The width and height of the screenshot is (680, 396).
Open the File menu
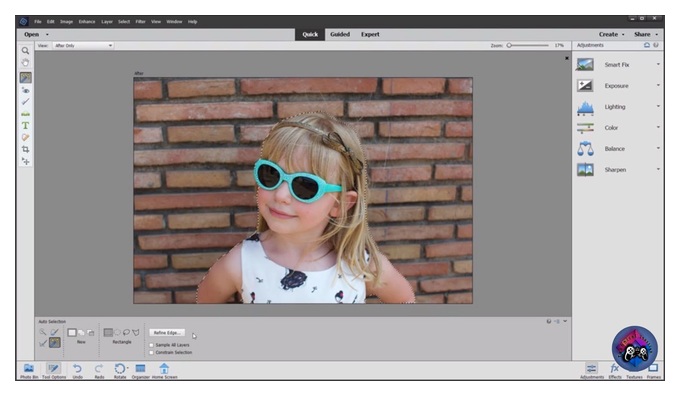(38, 22)
